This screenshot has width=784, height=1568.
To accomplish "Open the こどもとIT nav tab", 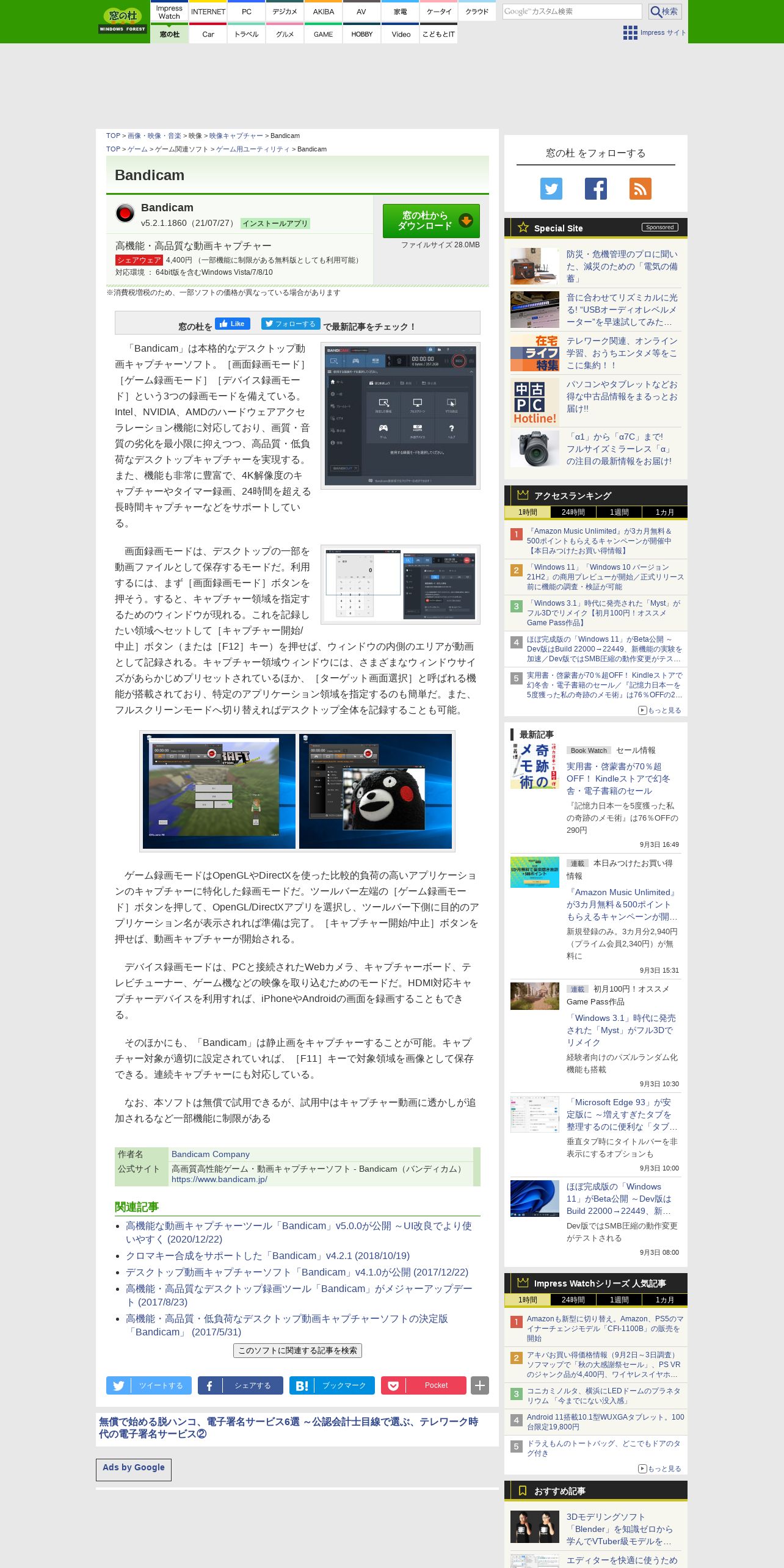I will [x=439, y=34].
